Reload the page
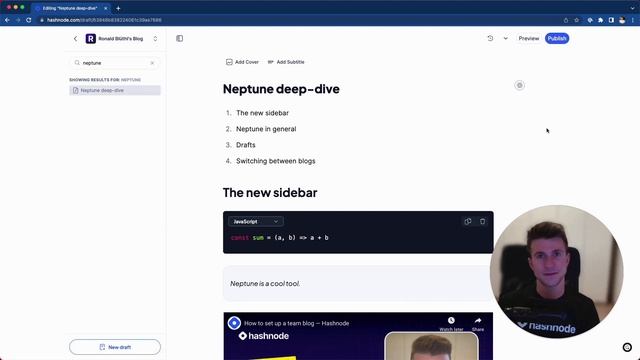This screenshot has height=360, width=640. pyautogui.click(x=29, y=20)
